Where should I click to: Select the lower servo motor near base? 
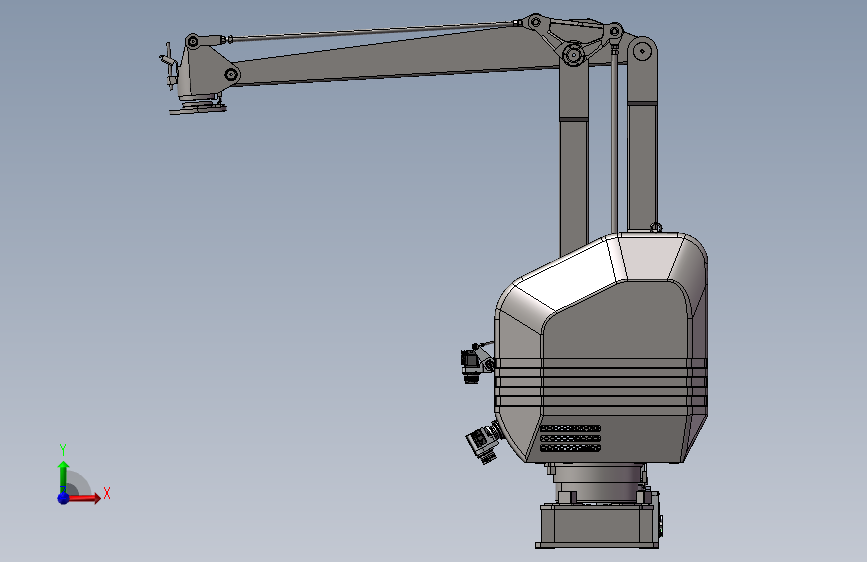(x=484, y=441)
